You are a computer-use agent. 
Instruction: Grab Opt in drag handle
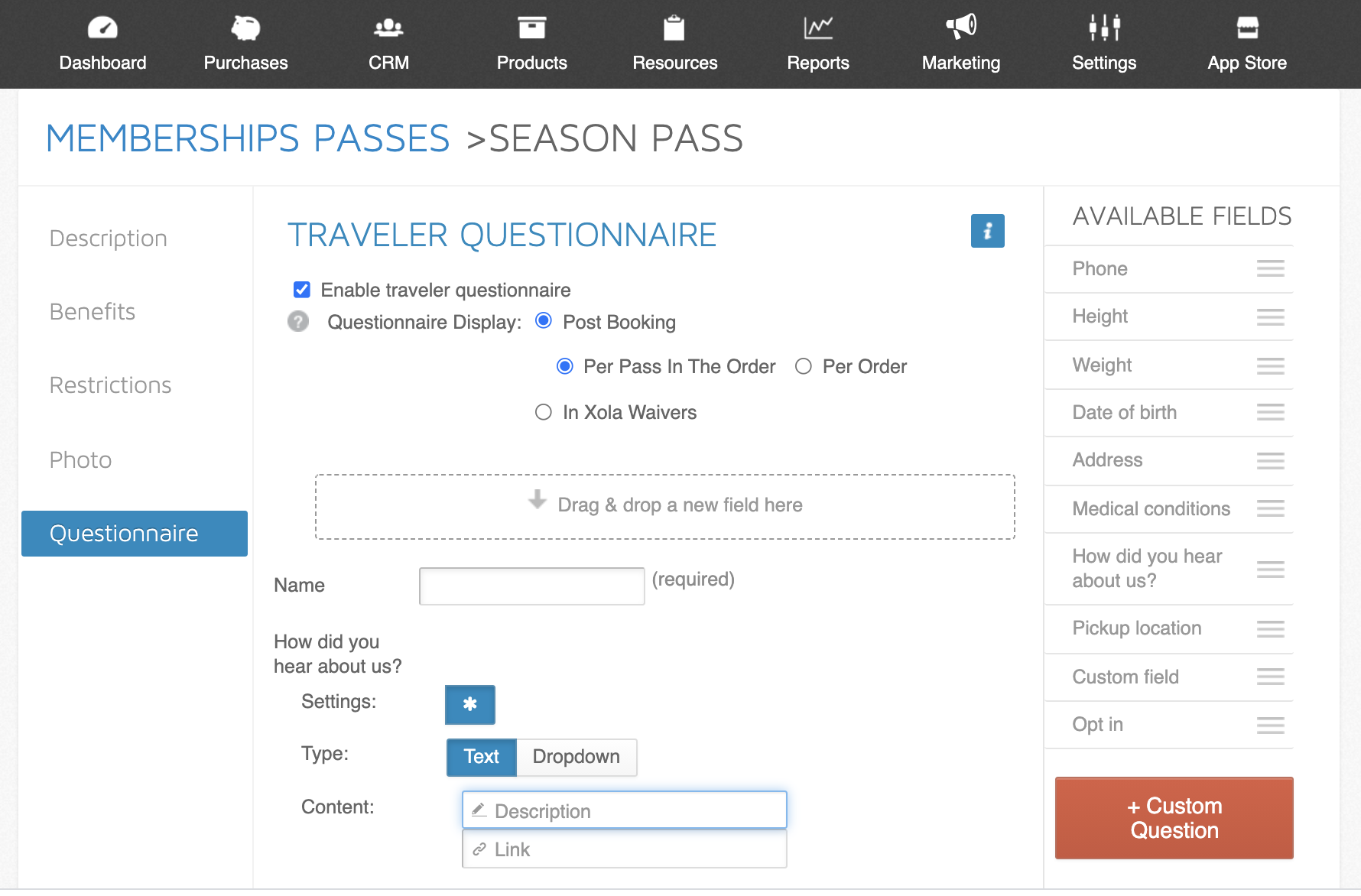click(1270, 725)
